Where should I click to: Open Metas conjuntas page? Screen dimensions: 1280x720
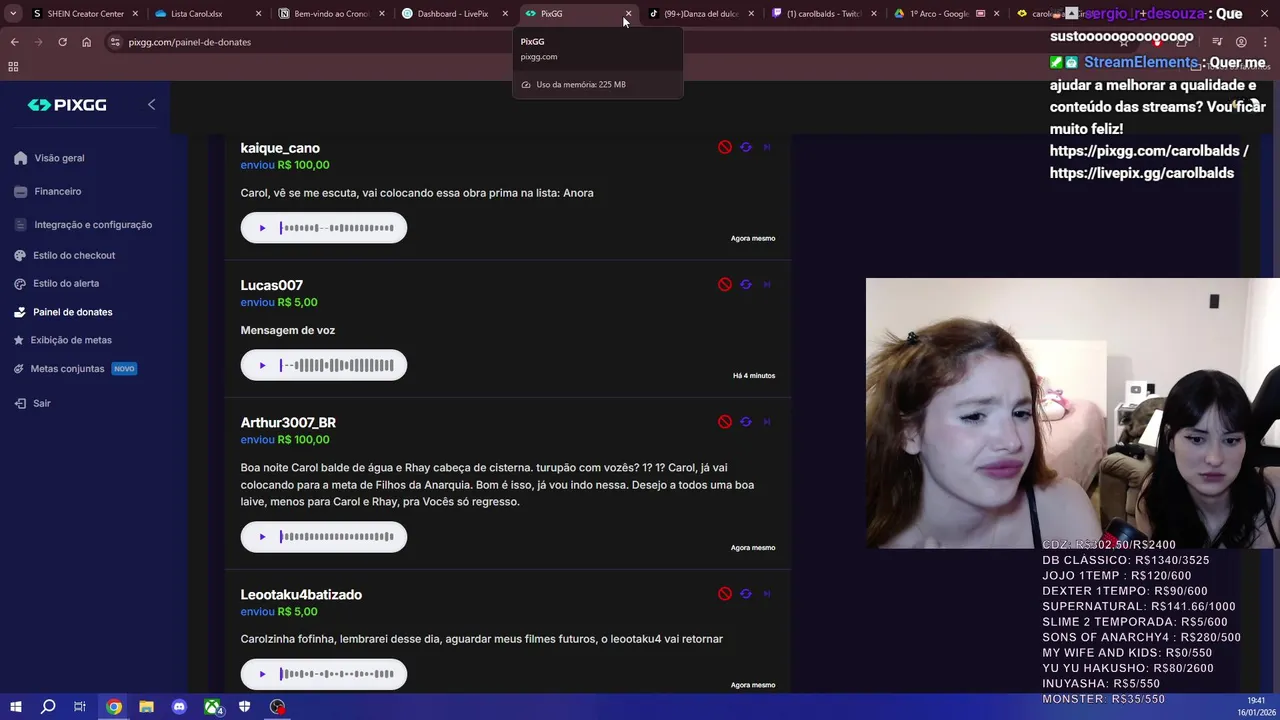[75, 369]
